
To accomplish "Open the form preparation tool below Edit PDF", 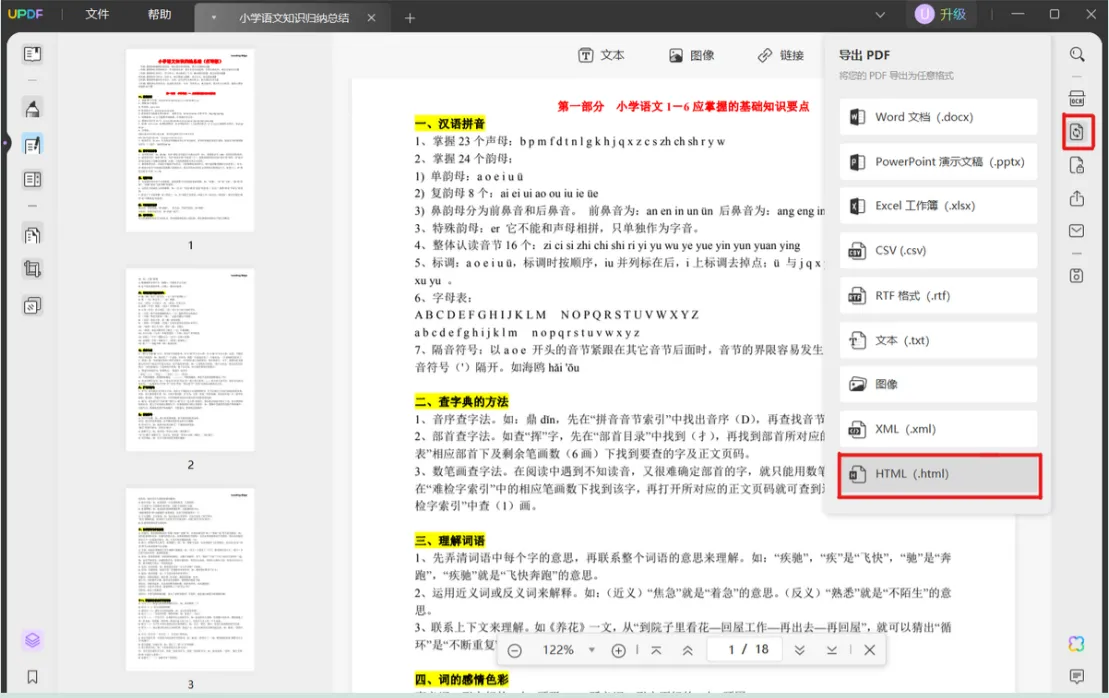I will (32, 180).
